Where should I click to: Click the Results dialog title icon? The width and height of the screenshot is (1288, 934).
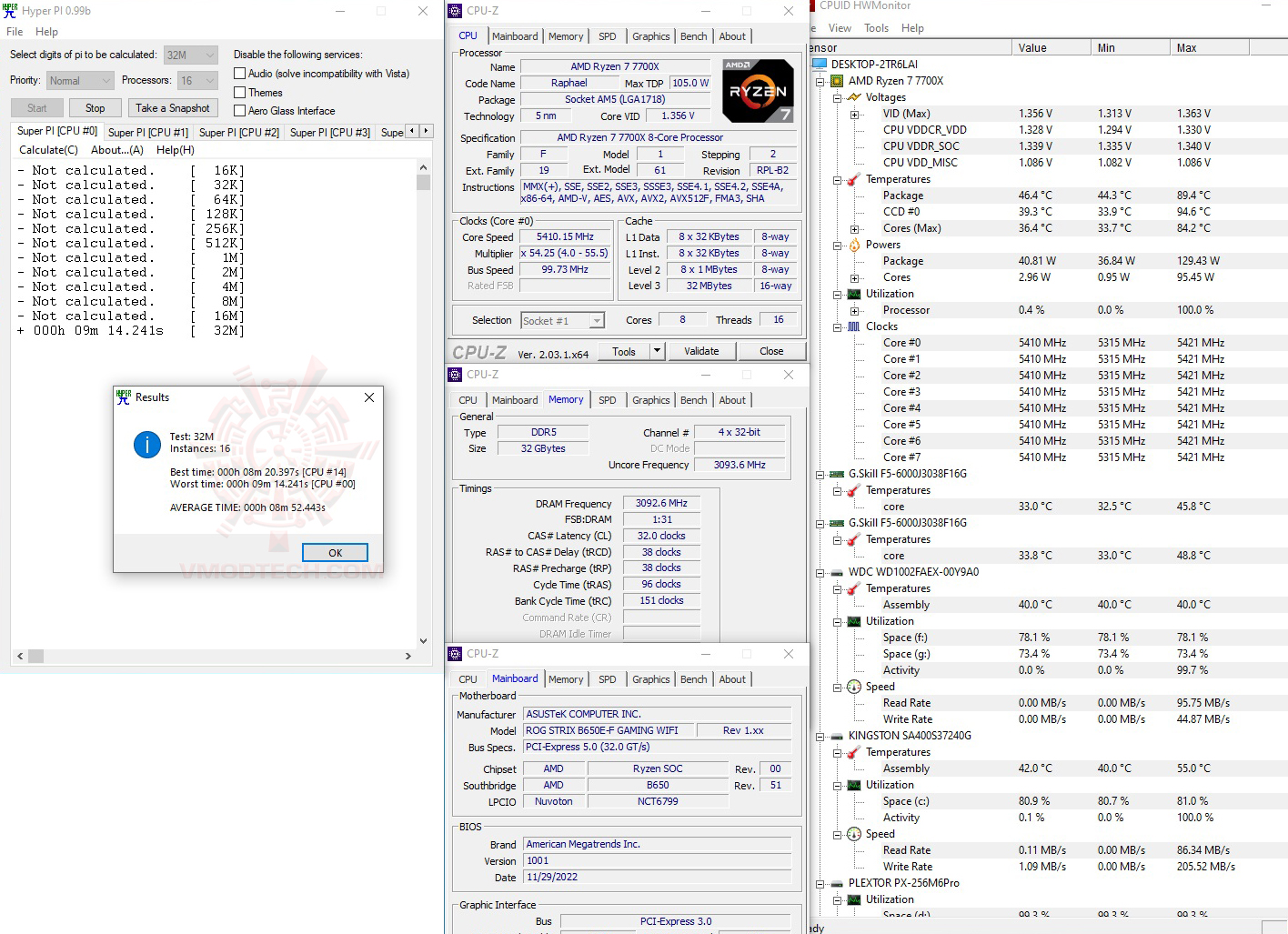pyautogui.click(x=124, y=397)
